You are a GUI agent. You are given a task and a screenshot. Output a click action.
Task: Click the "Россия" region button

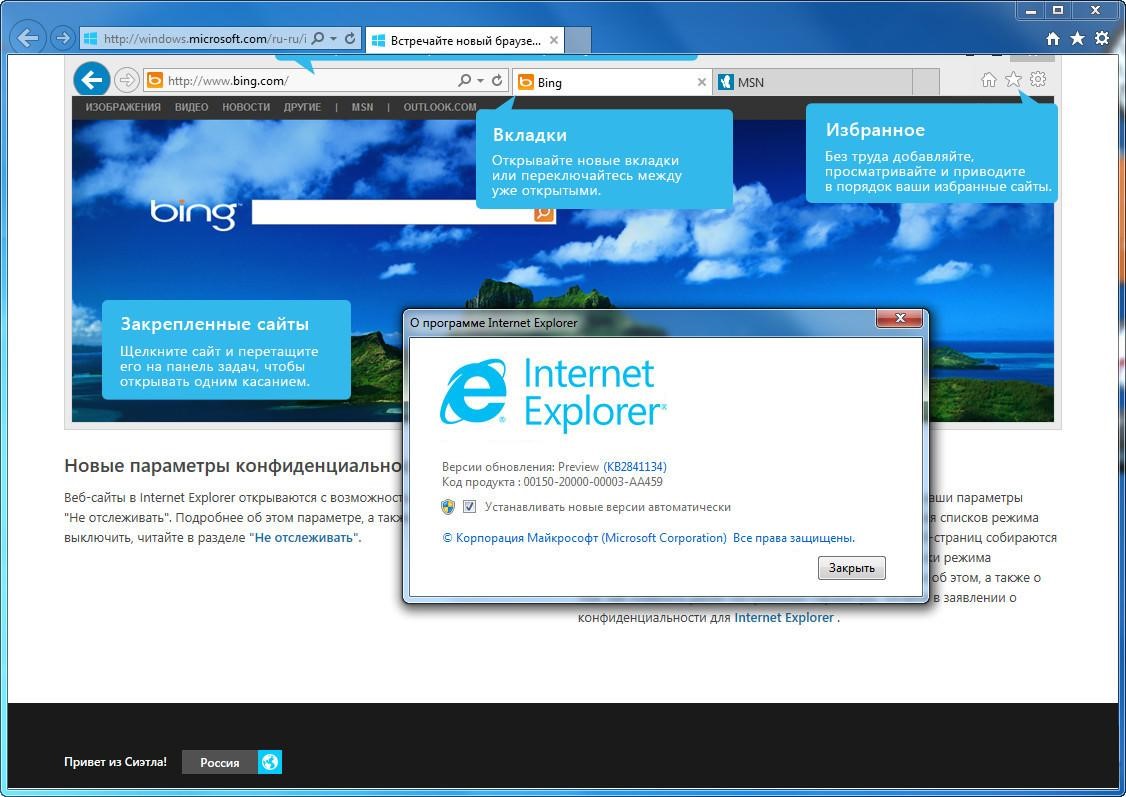pos(220,763)
